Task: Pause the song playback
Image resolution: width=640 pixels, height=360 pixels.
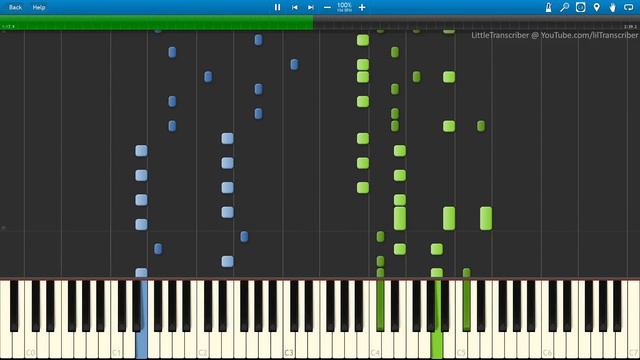Action: pos(277,7)
